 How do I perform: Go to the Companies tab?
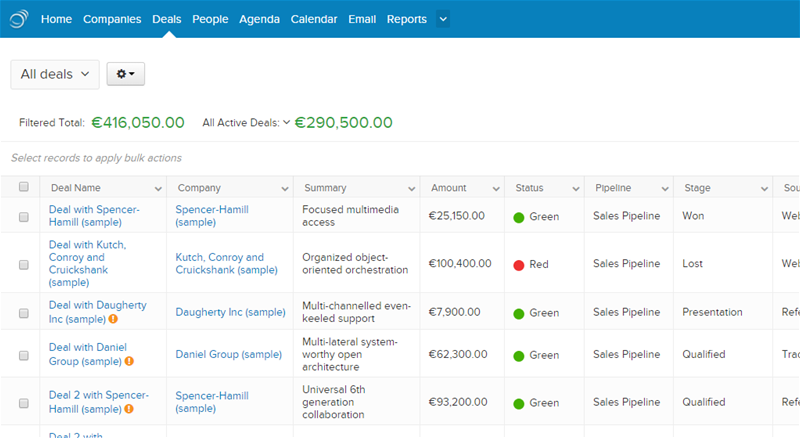[x=112, y=19]
